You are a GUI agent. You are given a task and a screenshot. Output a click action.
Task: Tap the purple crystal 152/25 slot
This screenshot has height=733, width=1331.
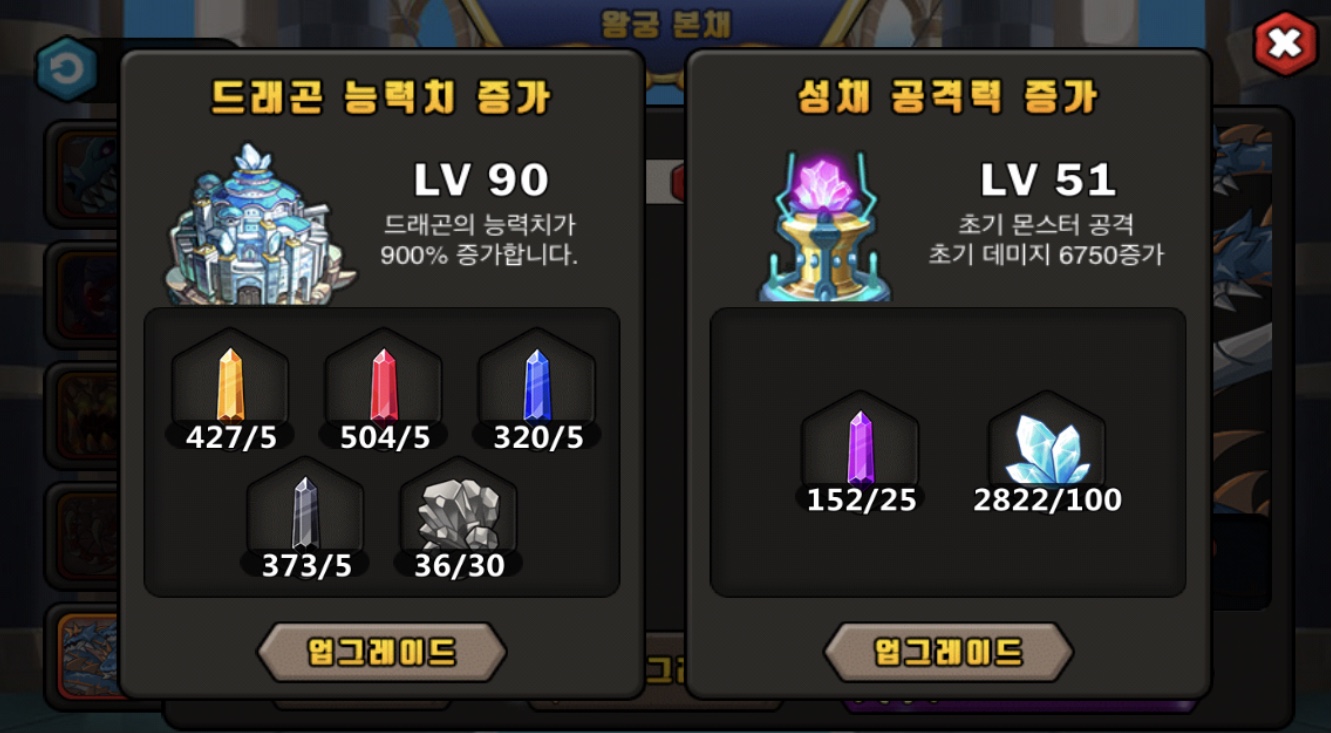(861, 453)
